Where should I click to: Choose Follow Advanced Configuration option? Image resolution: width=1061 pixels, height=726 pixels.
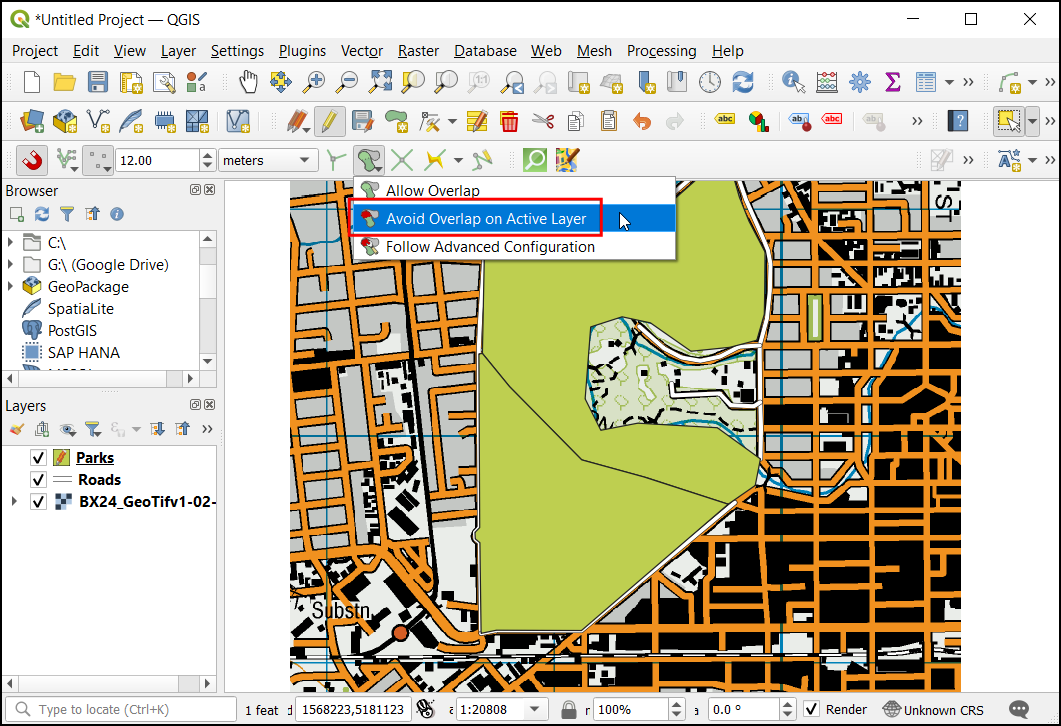point(490,247)
